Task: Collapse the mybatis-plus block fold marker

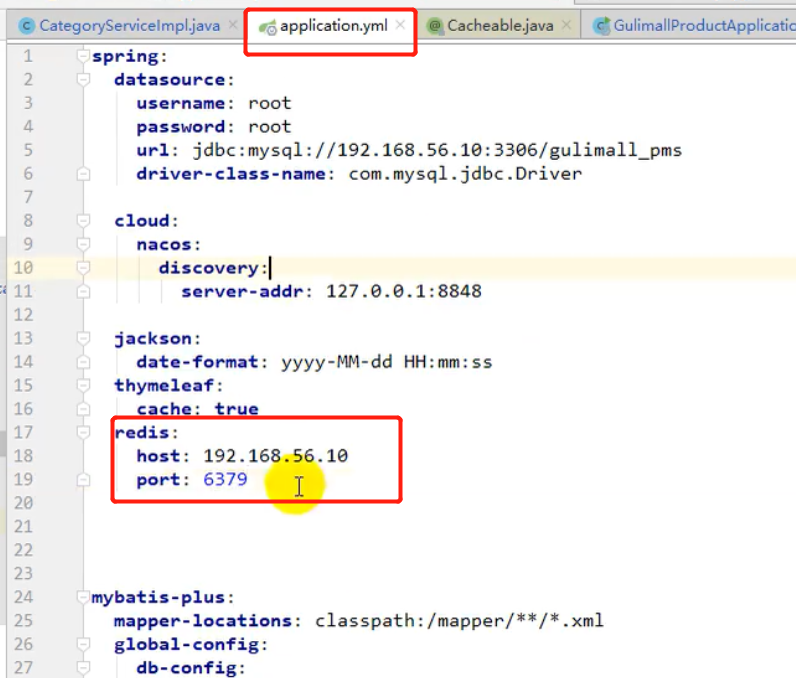Action: point(83,597)
